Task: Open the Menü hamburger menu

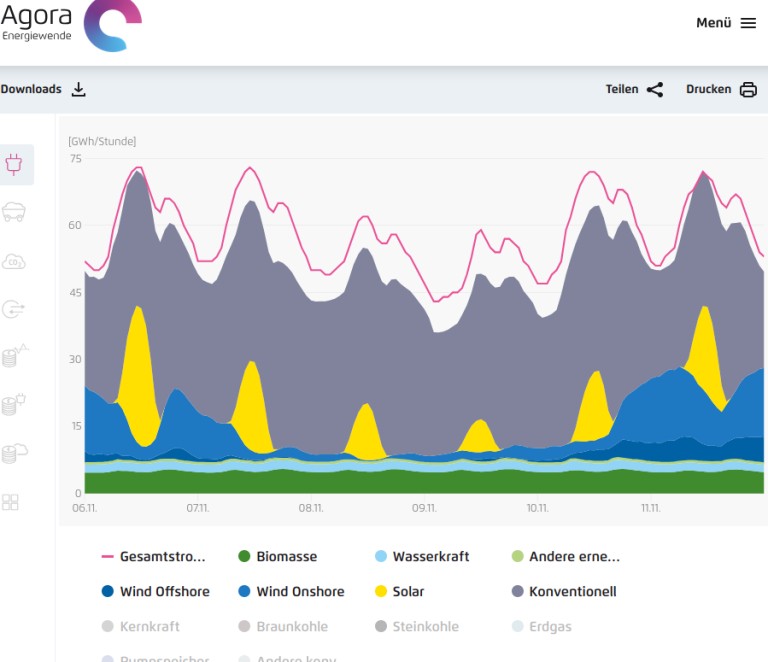Action: click(x=726, y=23)
